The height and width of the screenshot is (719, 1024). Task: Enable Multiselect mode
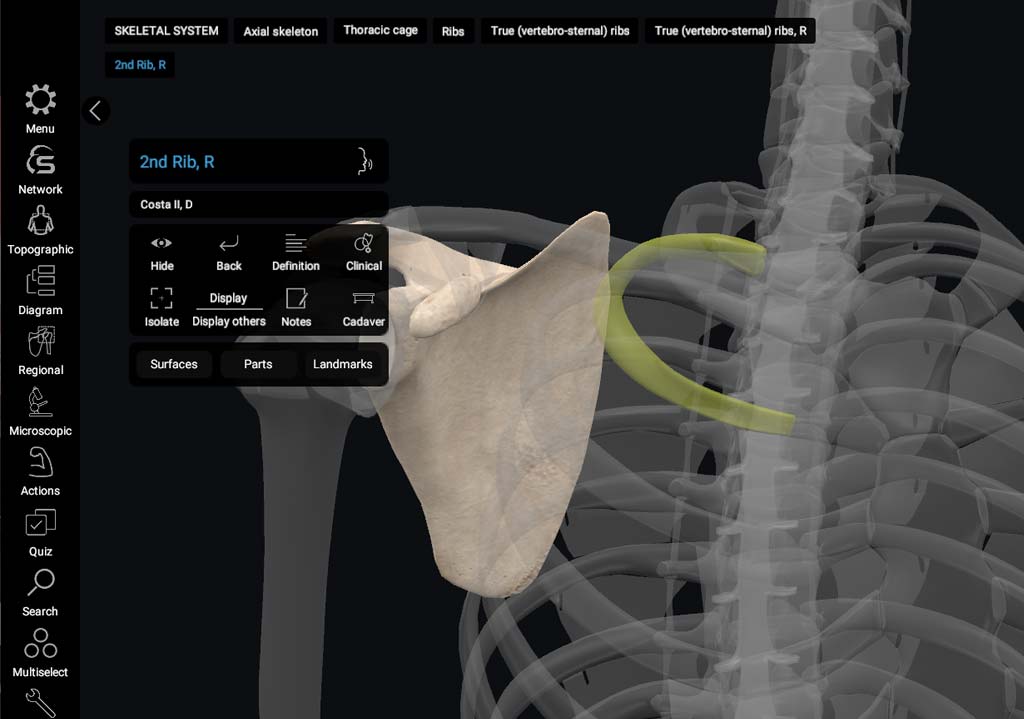(x=40, y=653)
